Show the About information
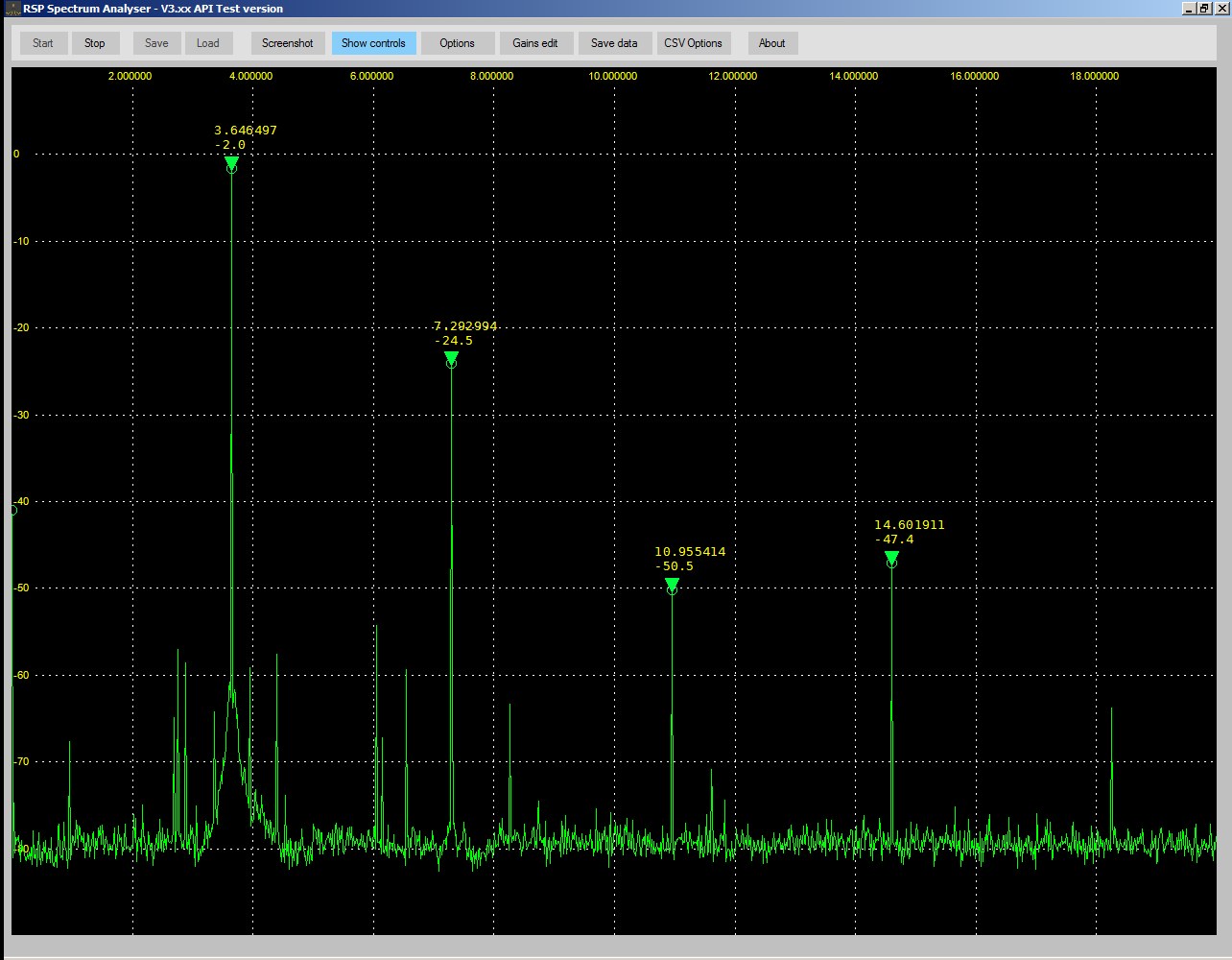The width and height of the screenshot is (1232, 960). tap(772, 43)
